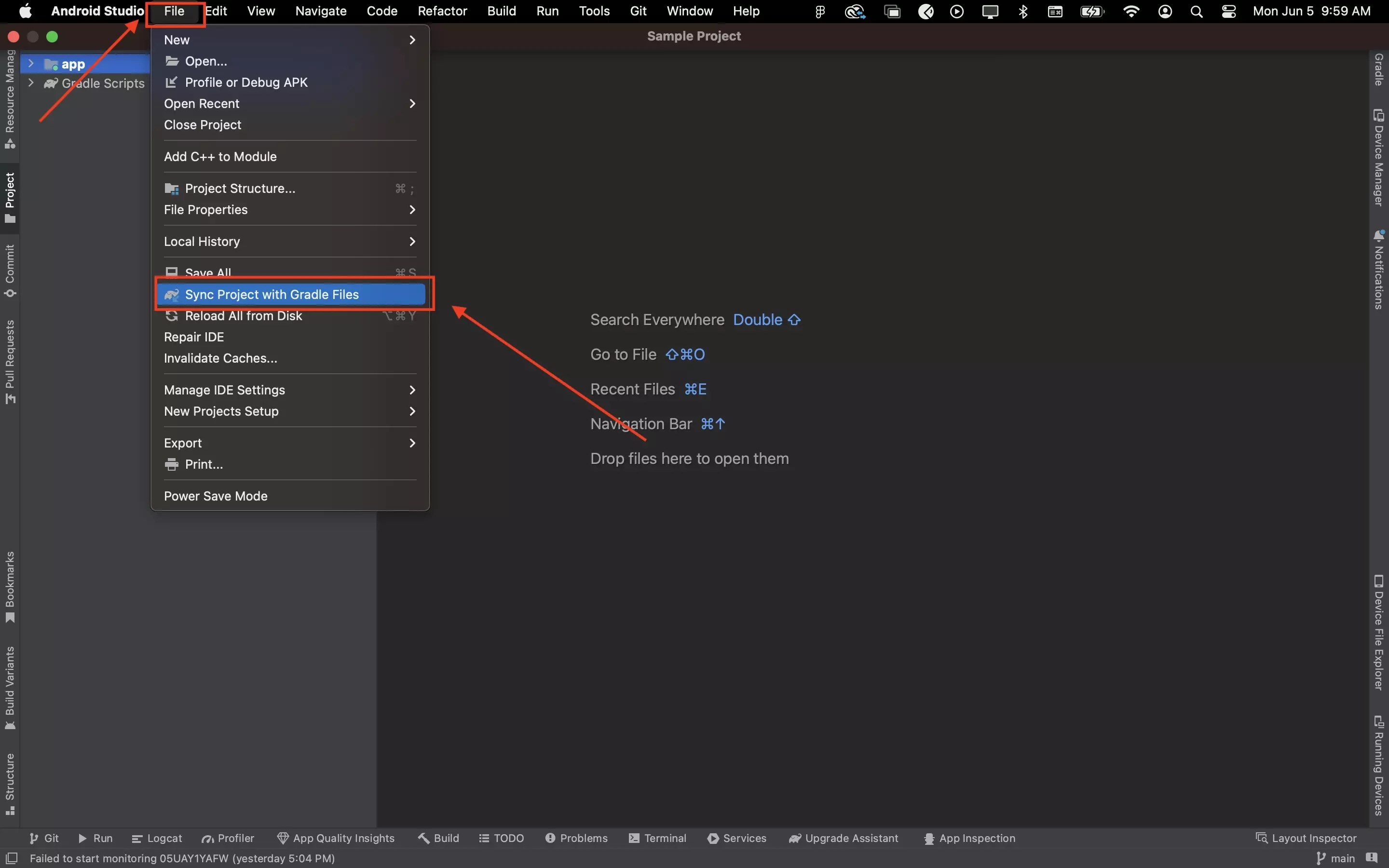Toggle Power Save Mode

[215, 495]
